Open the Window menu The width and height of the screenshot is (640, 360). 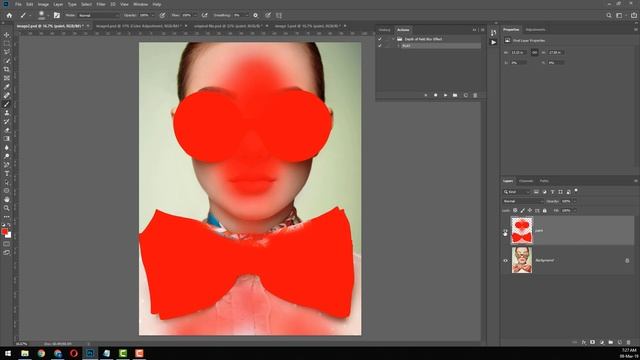[x=141, y=4]
